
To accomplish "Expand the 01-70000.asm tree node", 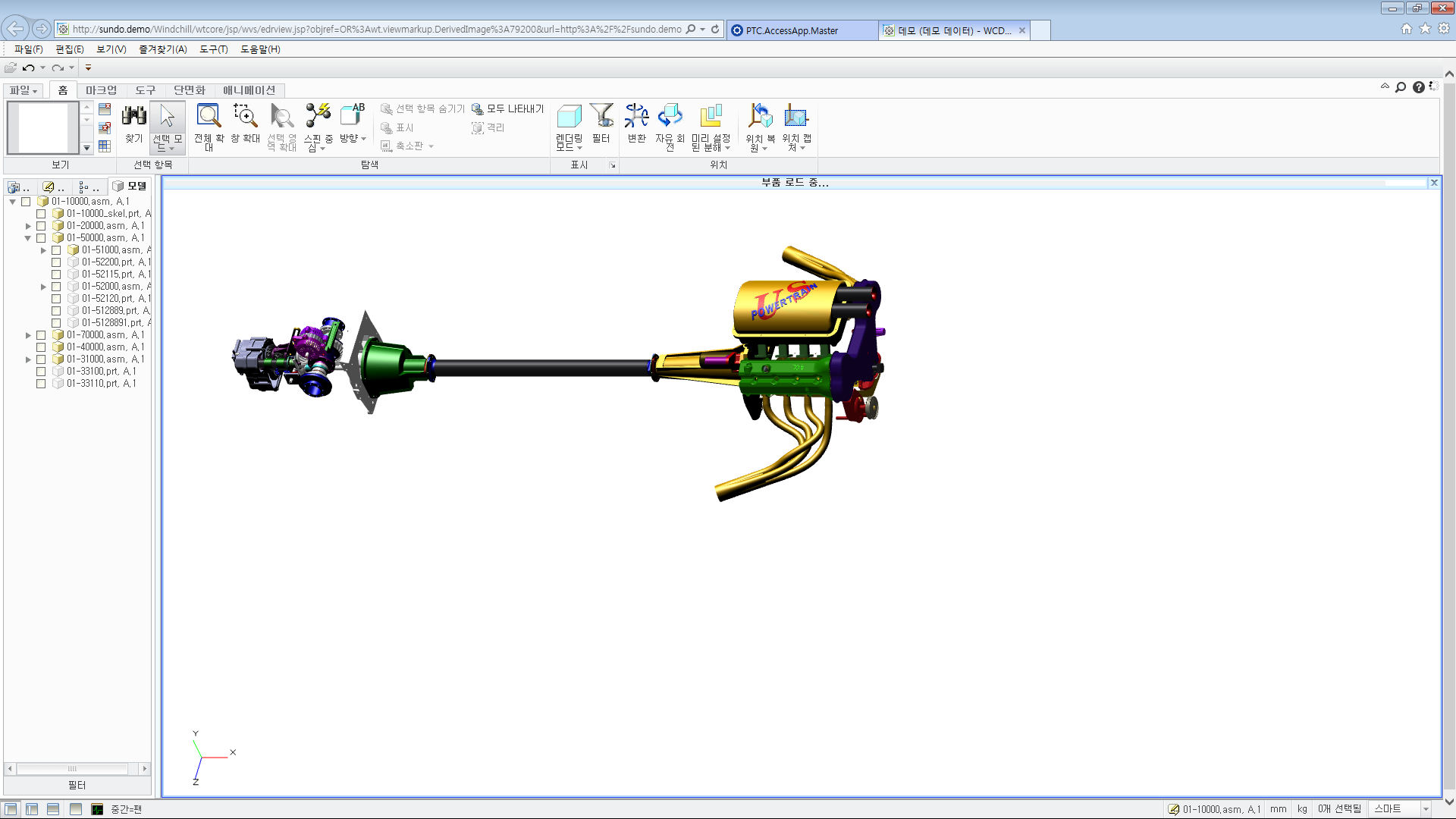I will (x=28, y=335).
